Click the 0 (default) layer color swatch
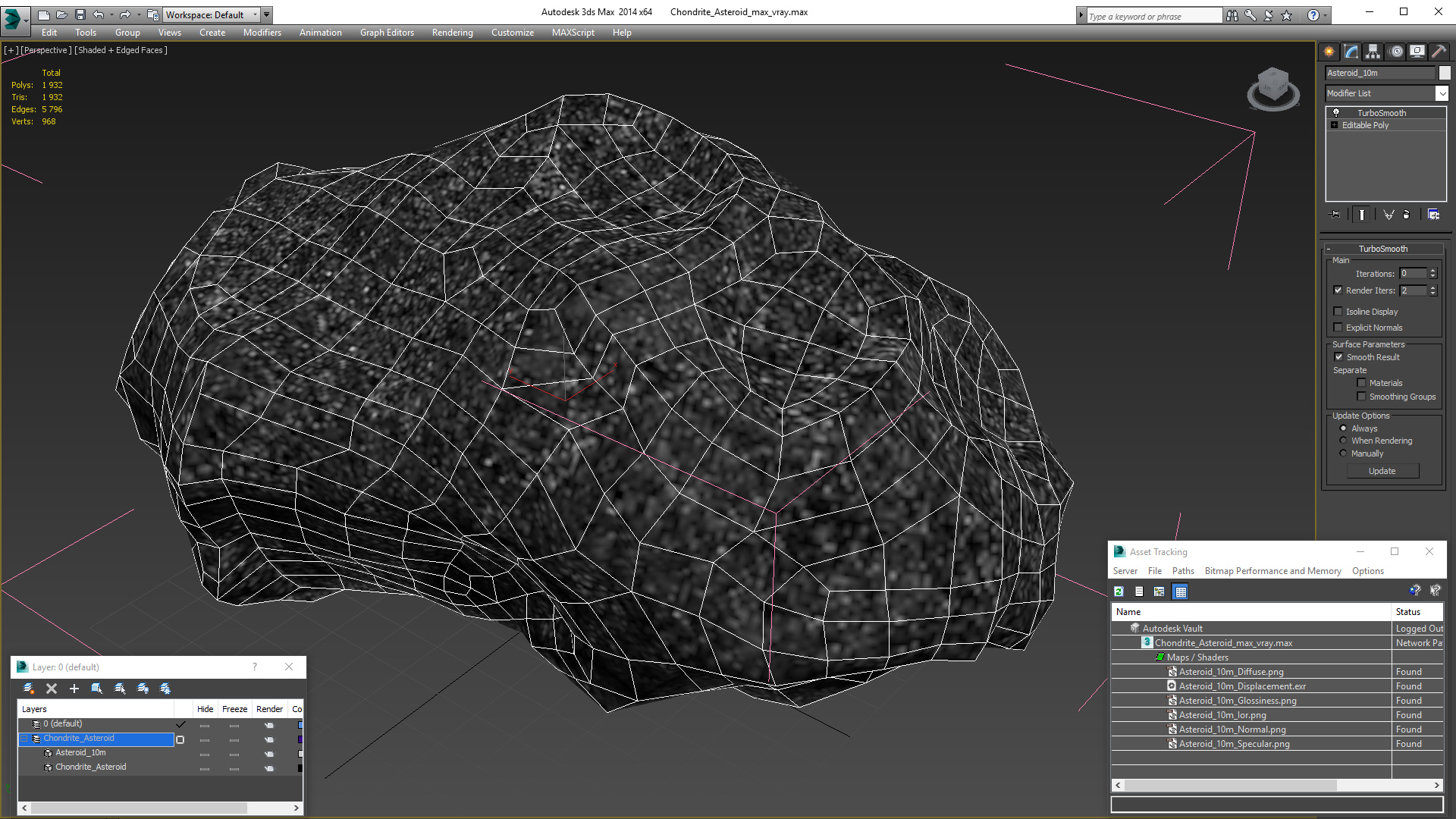Screen dimensions: 1456x819 point(300,725)
